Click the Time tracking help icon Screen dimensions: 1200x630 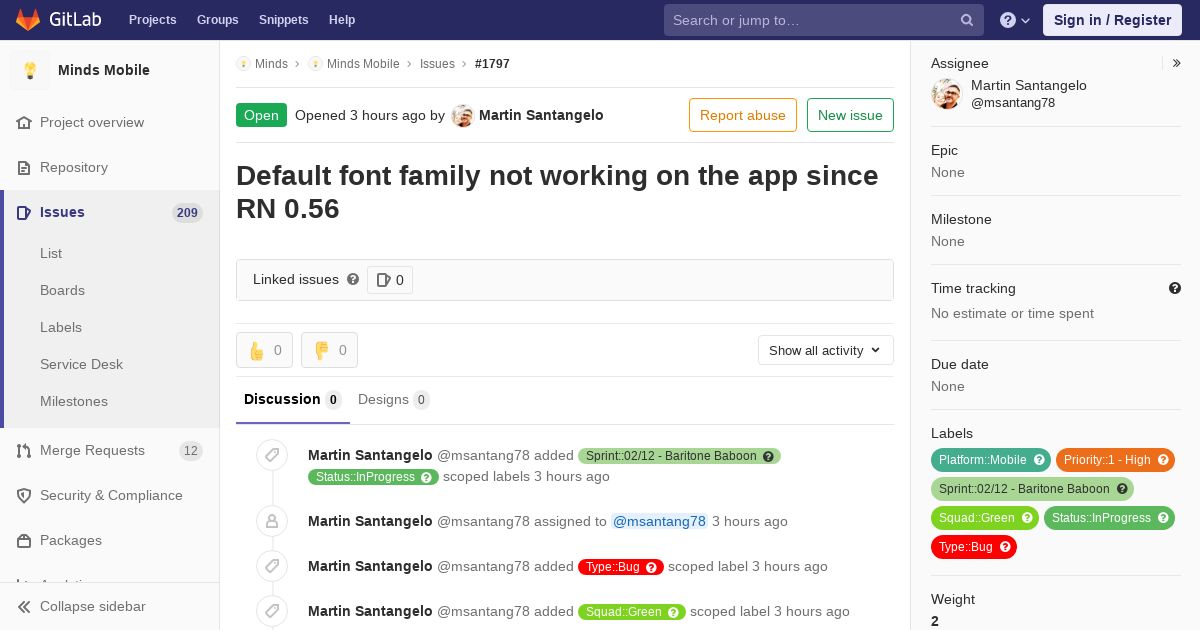[1175, 288]
